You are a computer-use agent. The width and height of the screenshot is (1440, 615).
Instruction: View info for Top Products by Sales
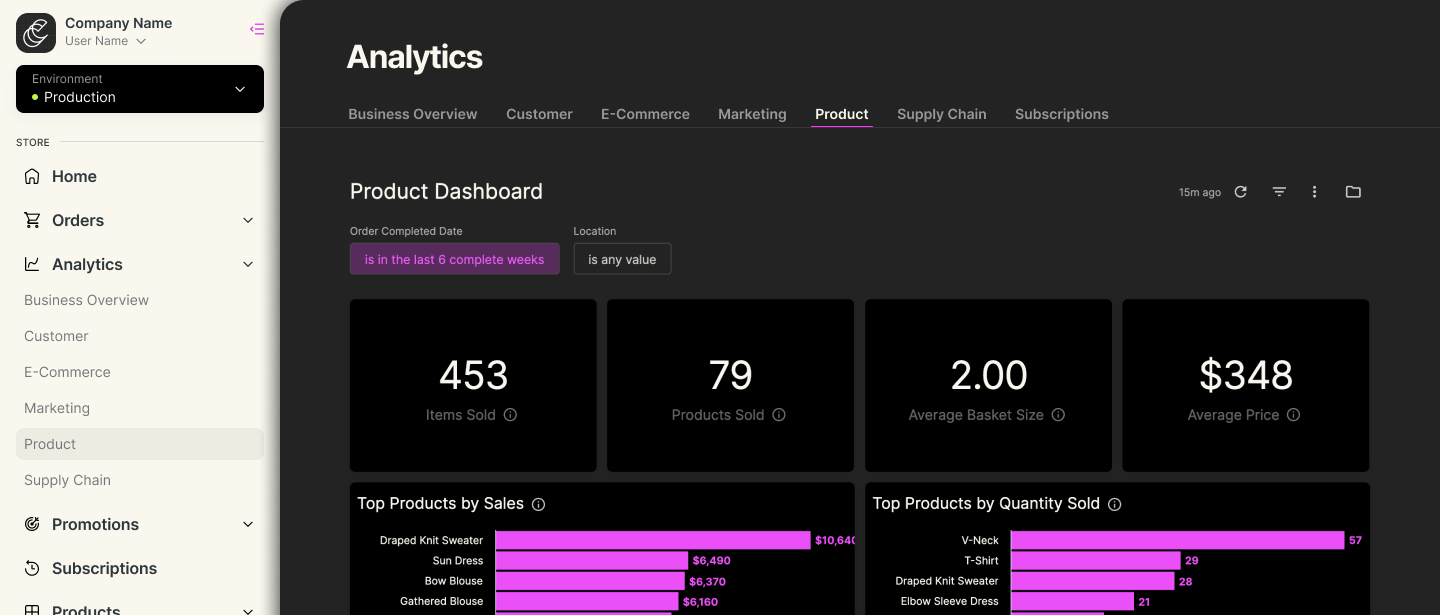pos(538,504)
